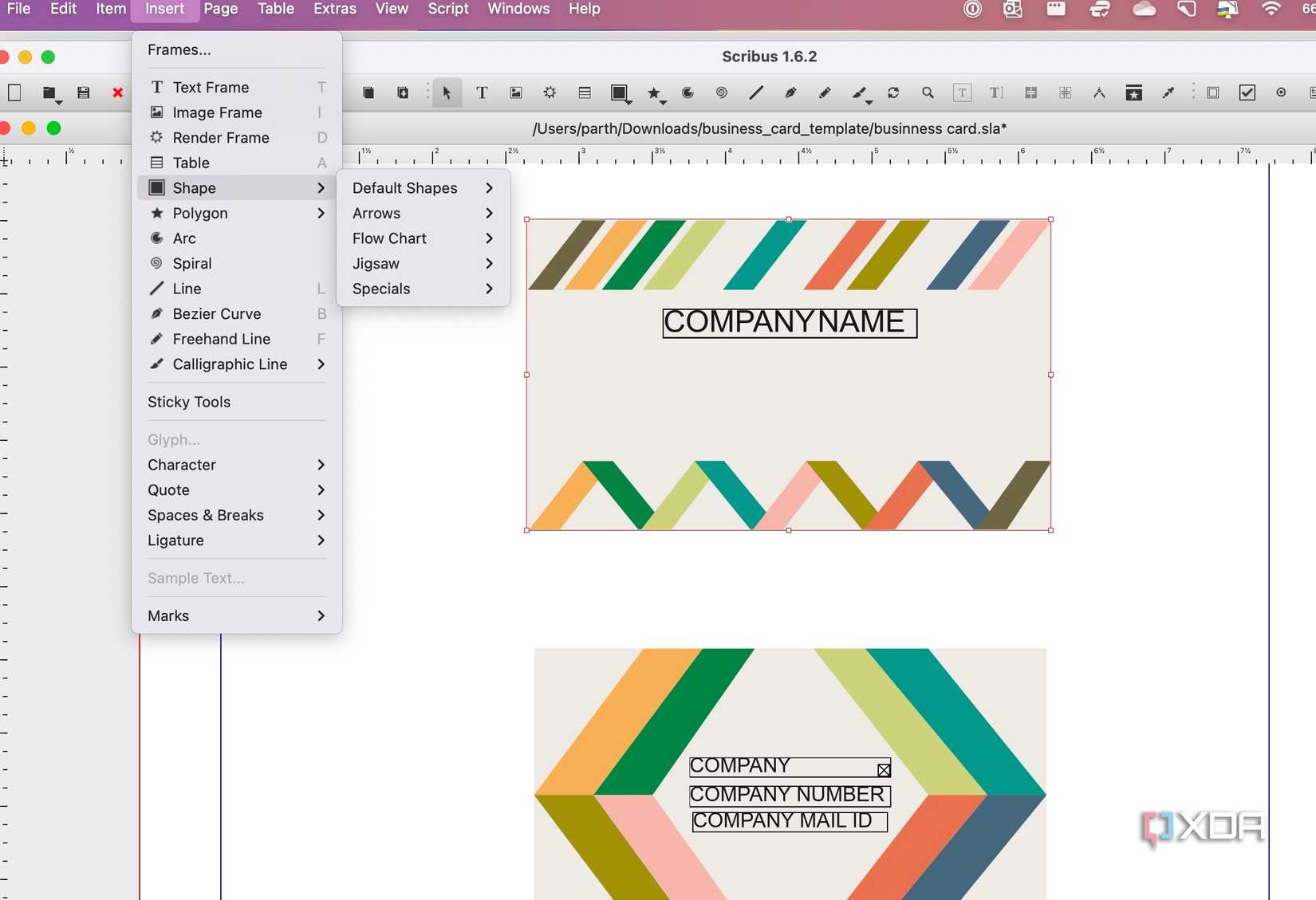Select the Insert Bezier Curve tool
Viewport: 1316px width, 900px height.
click(x=216, y=313)
